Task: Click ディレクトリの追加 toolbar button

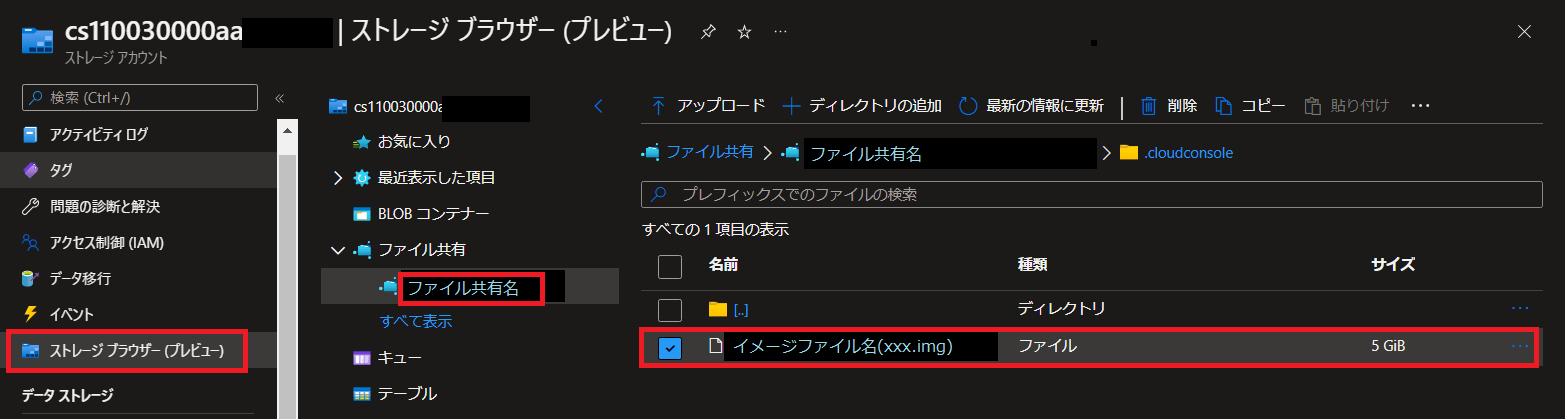Action: (861, 105)
